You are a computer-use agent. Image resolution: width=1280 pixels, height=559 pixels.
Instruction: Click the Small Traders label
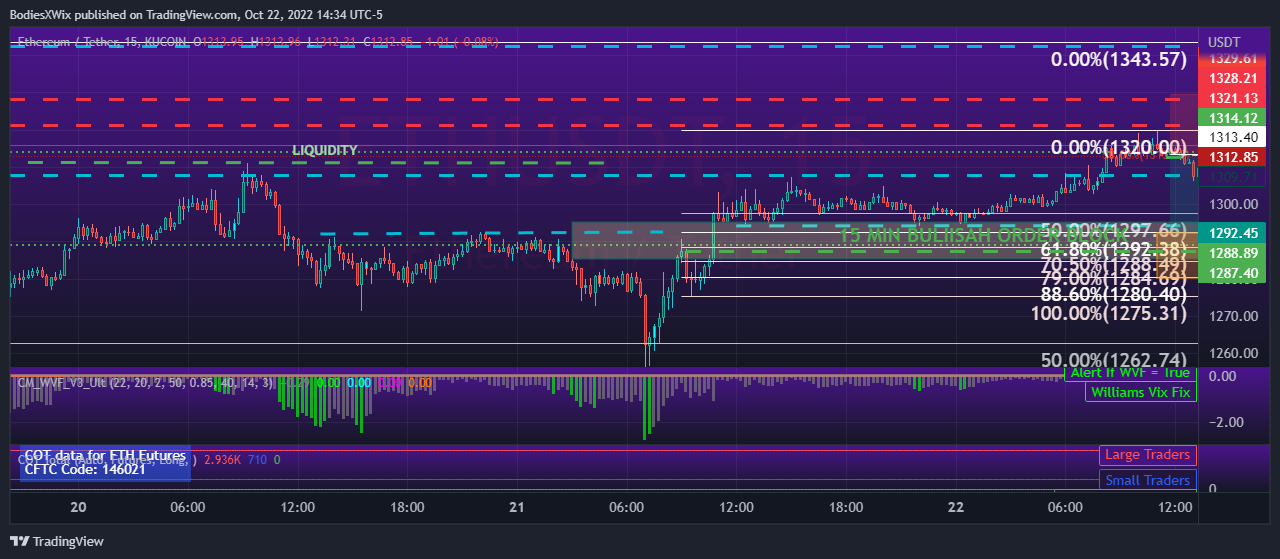tap(1147, 481)
